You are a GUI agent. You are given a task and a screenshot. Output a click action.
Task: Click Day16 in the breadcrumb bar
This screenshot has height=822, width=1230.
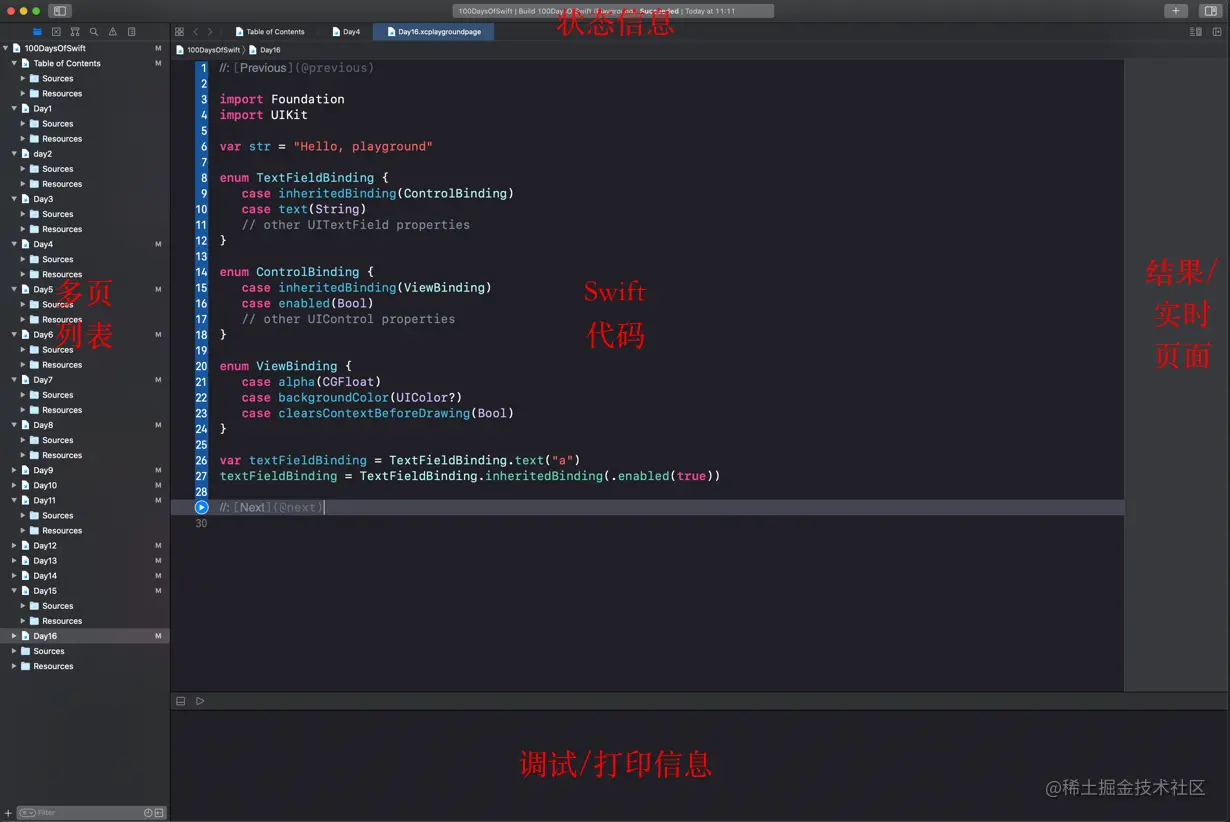coord(265,50)
